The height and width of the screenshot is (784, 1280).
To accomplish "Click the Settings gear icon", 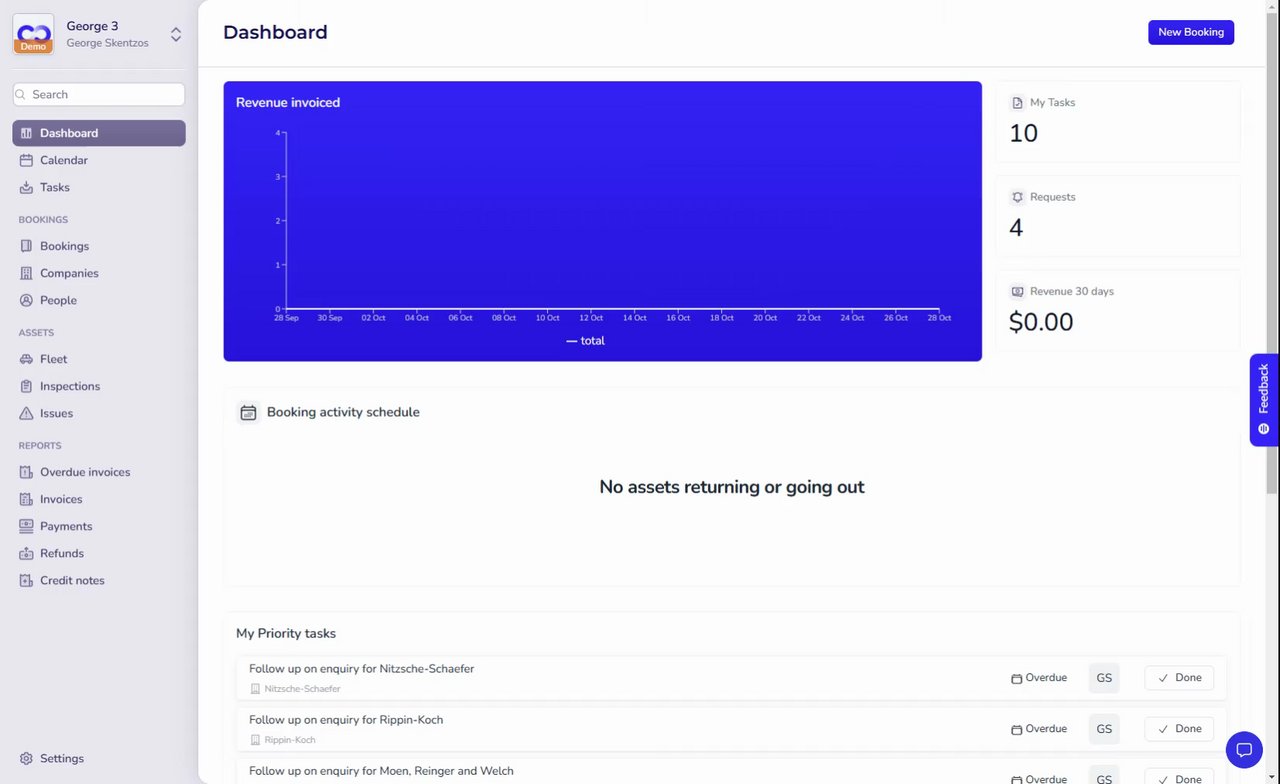I will (26, 758).
